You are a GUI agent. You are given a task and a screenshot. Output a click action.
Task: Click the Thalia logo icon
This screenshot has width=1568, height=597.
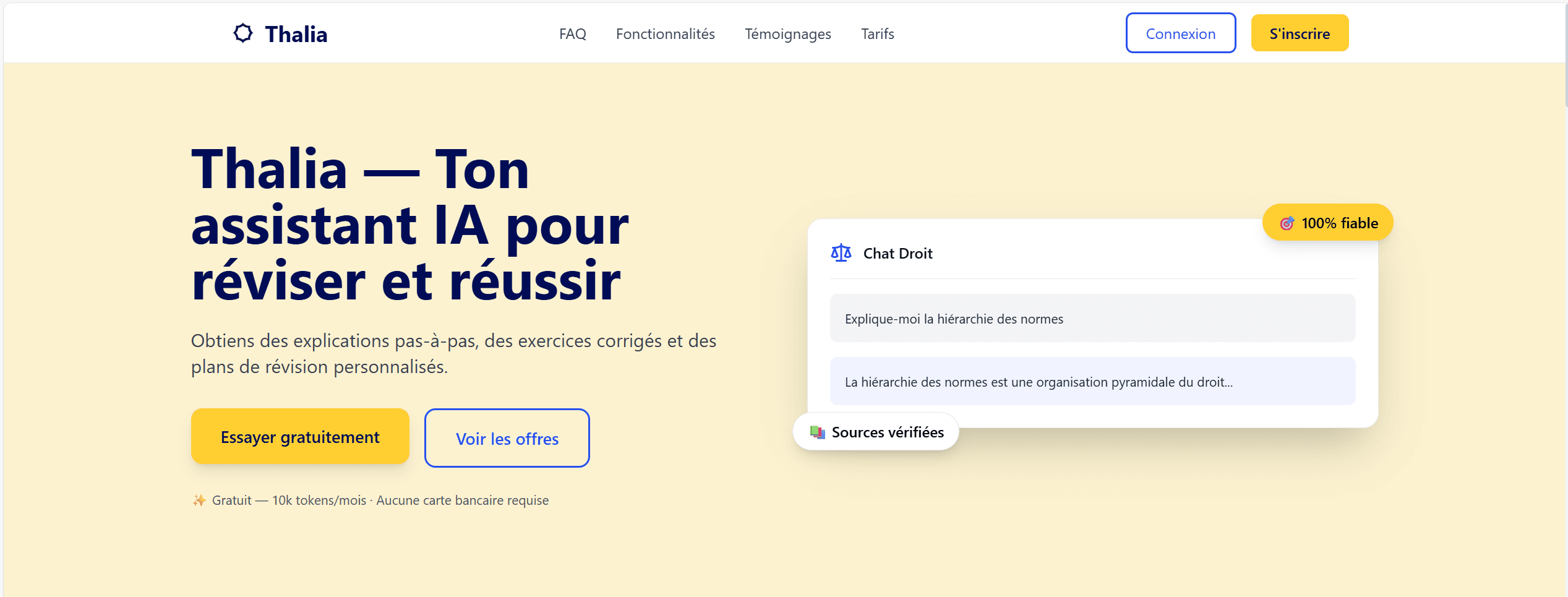pos(242,33)
